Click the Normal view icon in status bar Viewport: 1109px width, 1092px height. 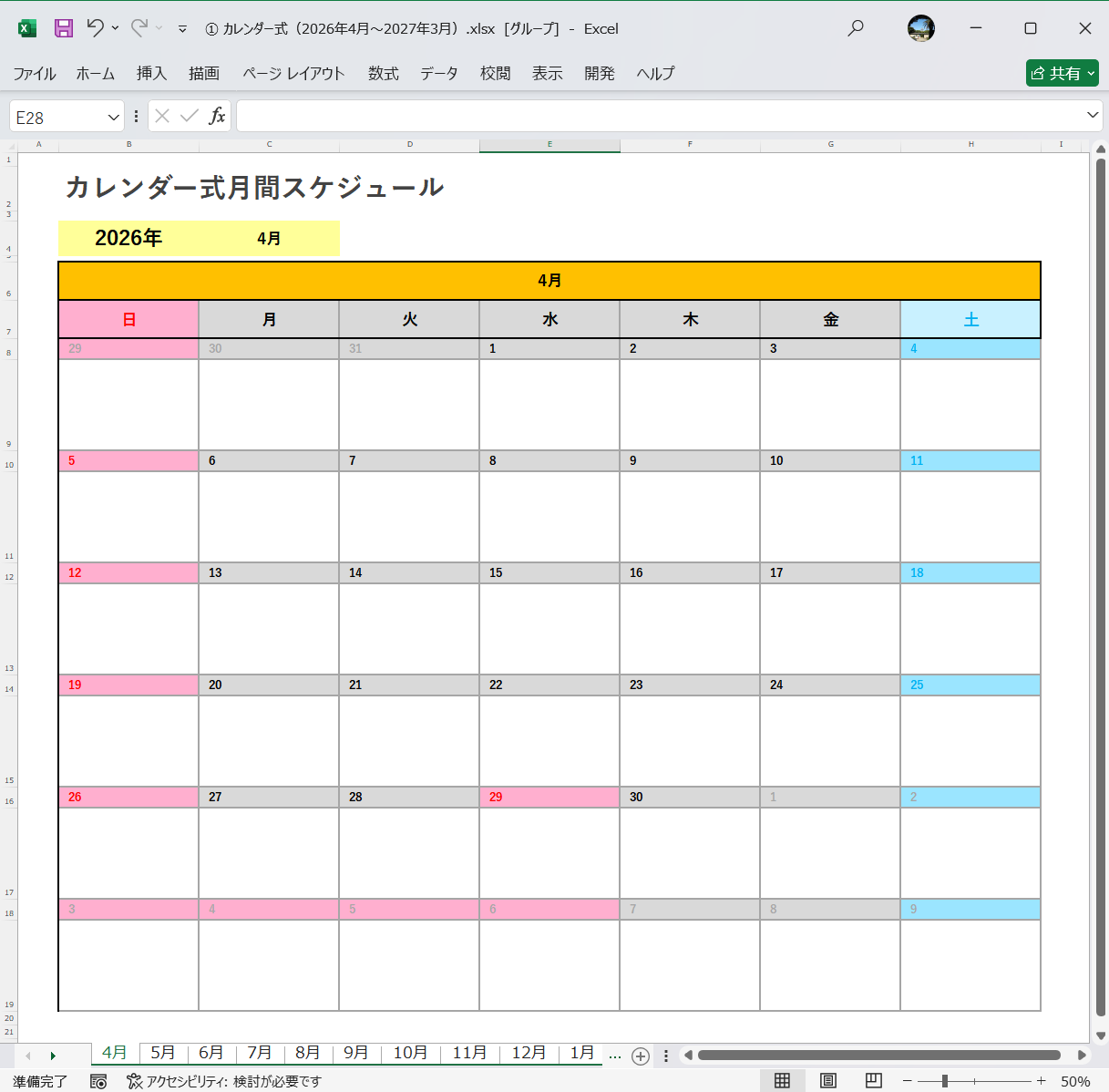click(782, 1079)
